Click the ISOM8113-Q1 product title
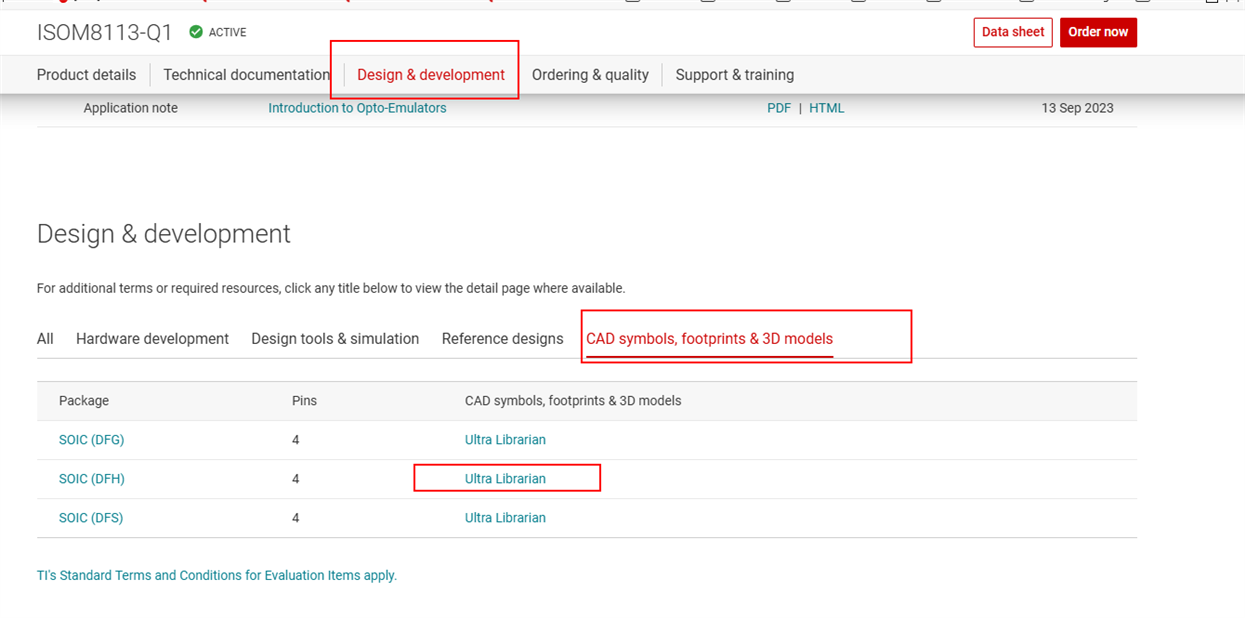 pyautogui.click(x=104, y=32)
